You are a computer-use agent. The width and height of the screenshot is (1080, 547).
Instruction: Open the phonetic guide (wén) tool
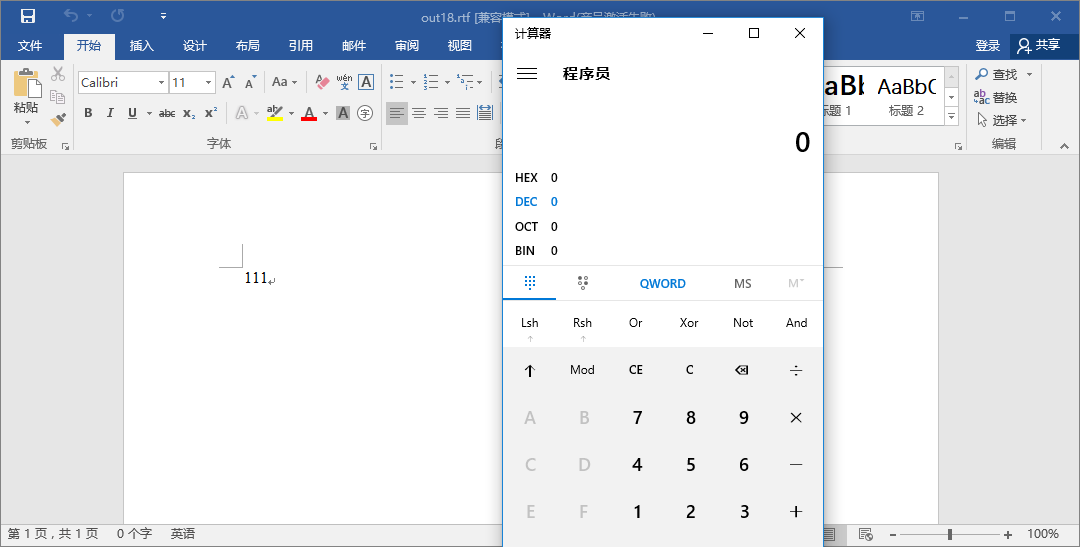(x=344, y=83)
